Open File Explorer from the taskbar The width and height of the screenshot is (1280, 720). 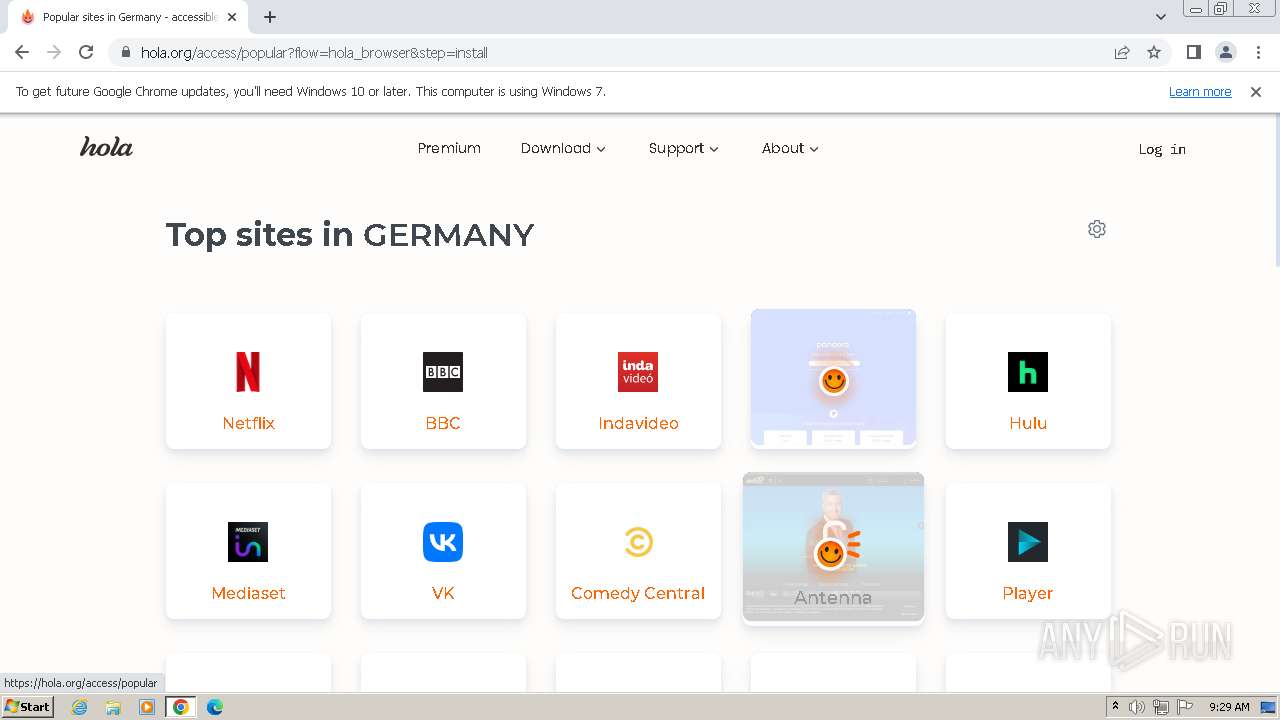tap(113, 707)
